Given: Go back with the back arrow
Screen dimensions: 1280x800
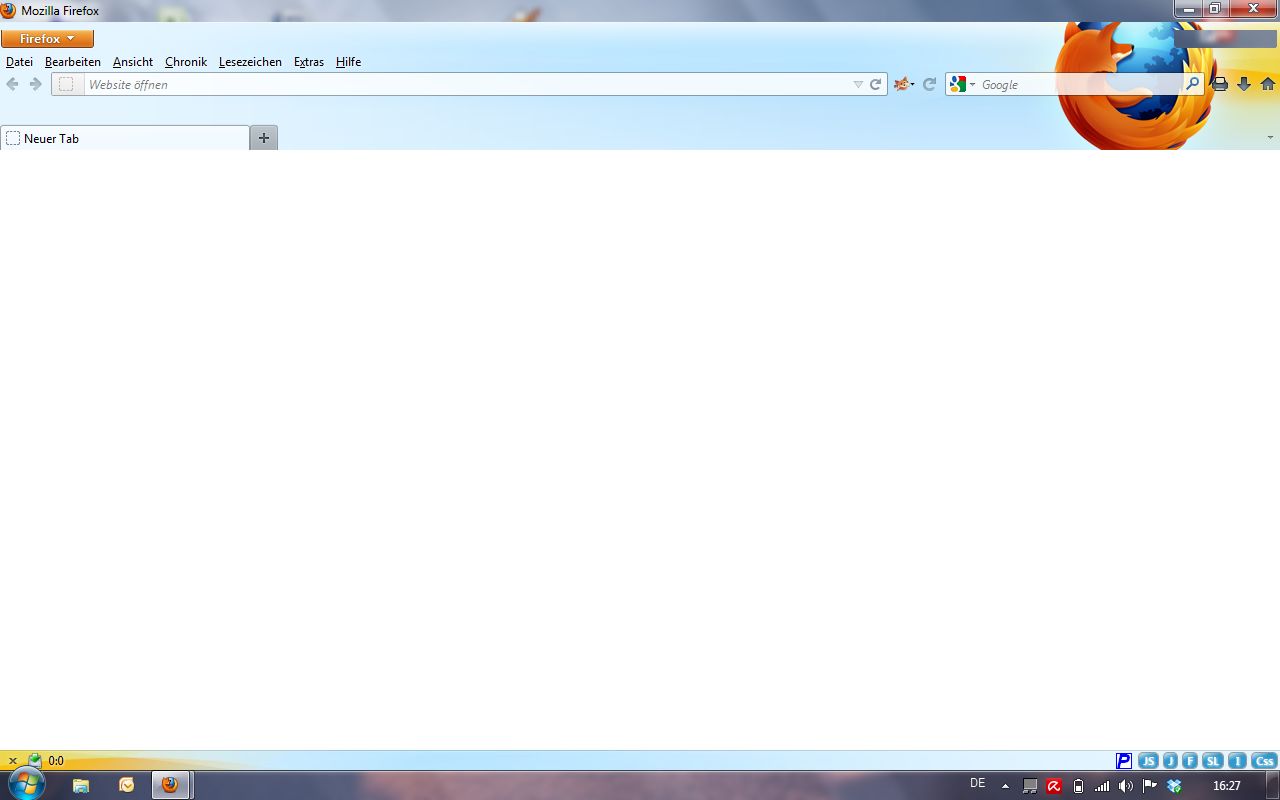Looking at the screenshot, I should (x=13, y=85).
